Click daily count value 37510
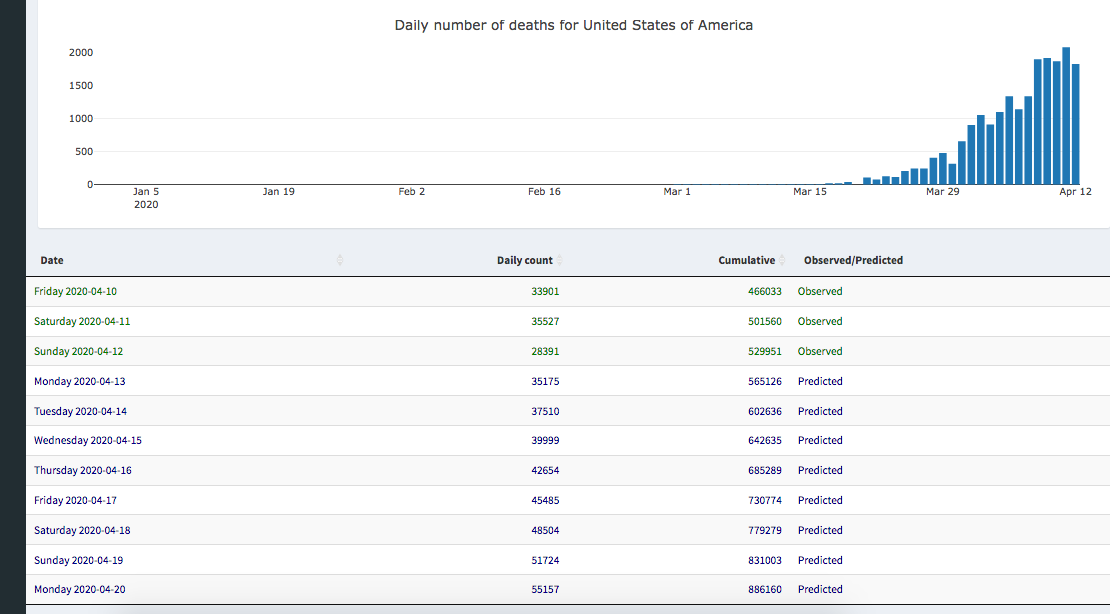The width and height of the screenshot is (1110, 614). [545, 411]
